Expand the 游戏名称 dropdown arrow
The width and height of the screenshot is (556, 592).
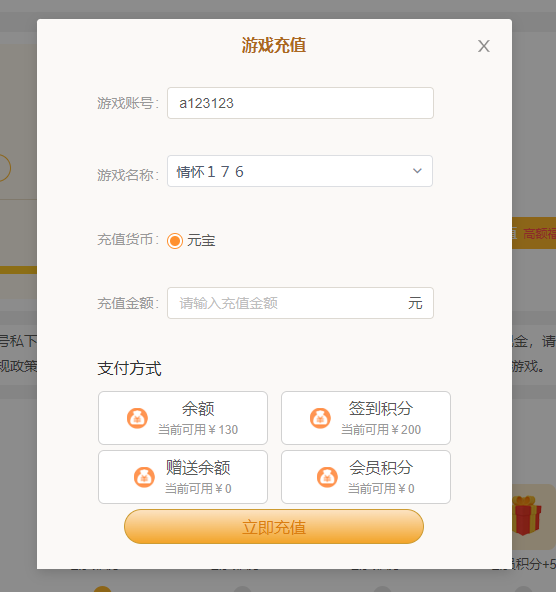417,171
